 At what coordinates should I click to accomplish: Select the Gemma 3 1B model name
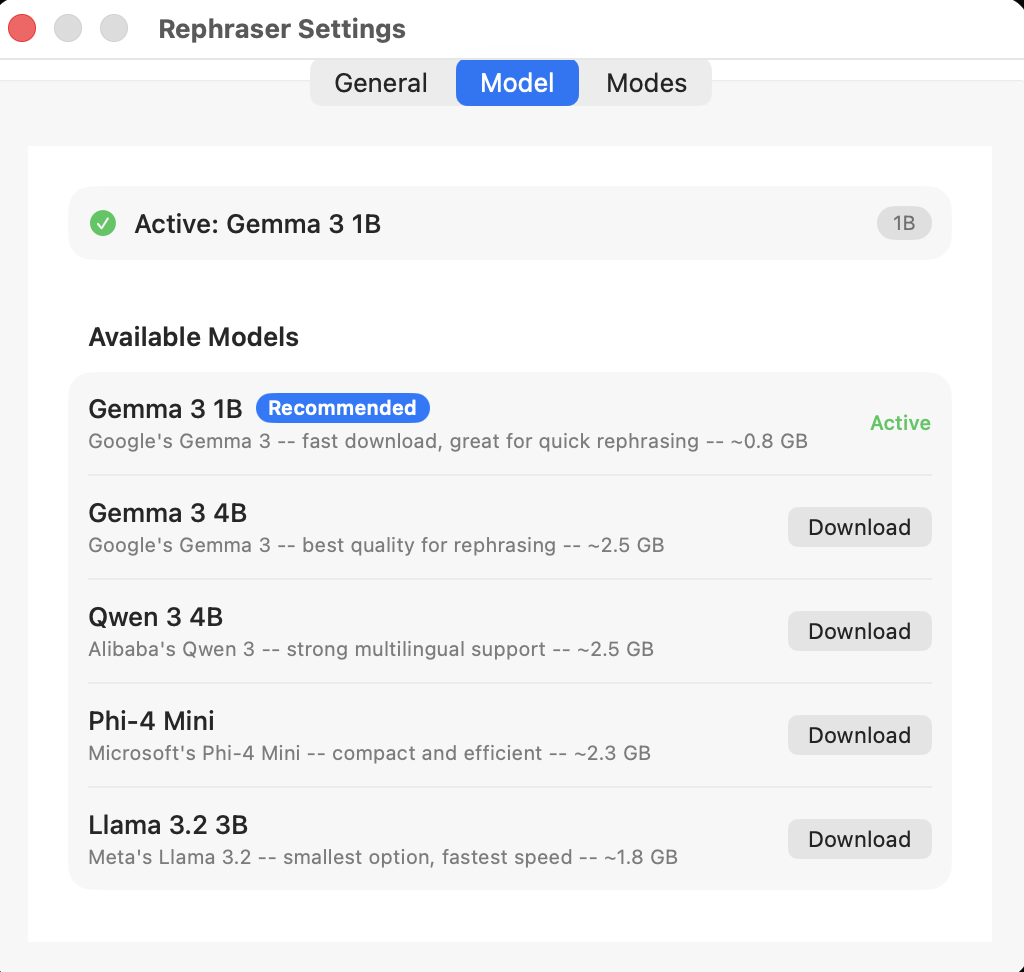(165, 409)
